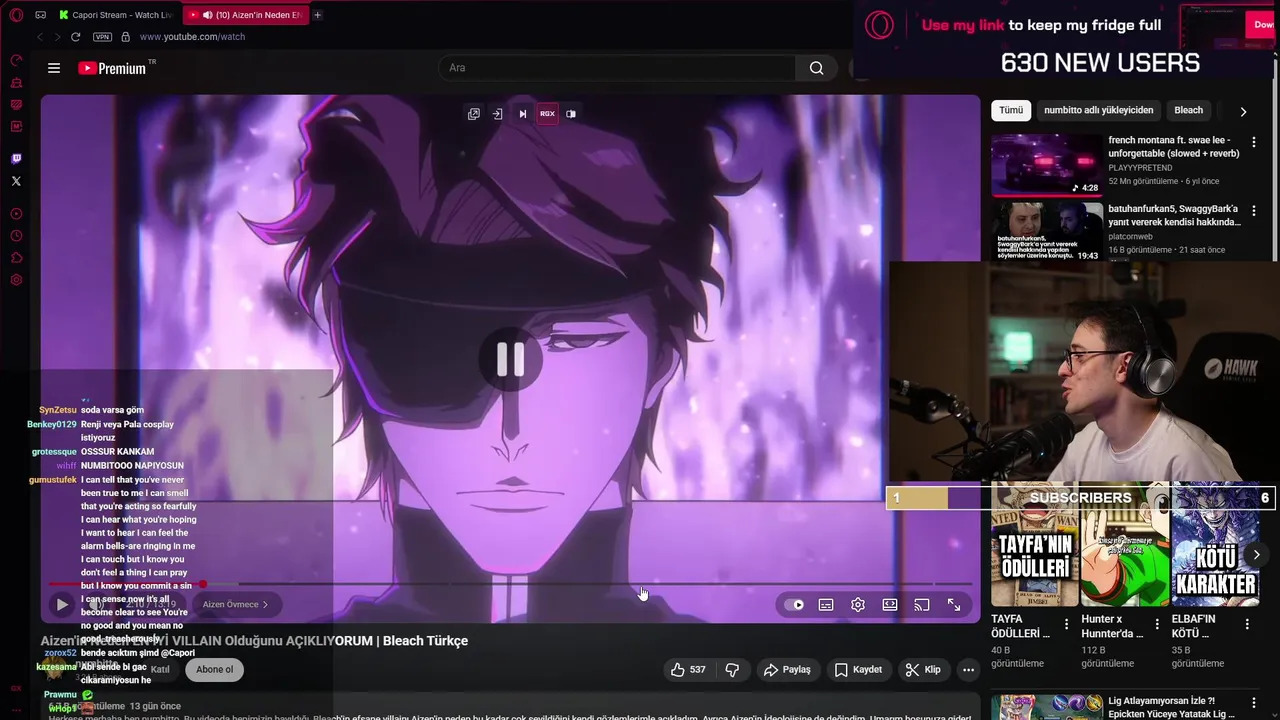
Task: Toggle subtitles/closed captions button
Action: 826,605
